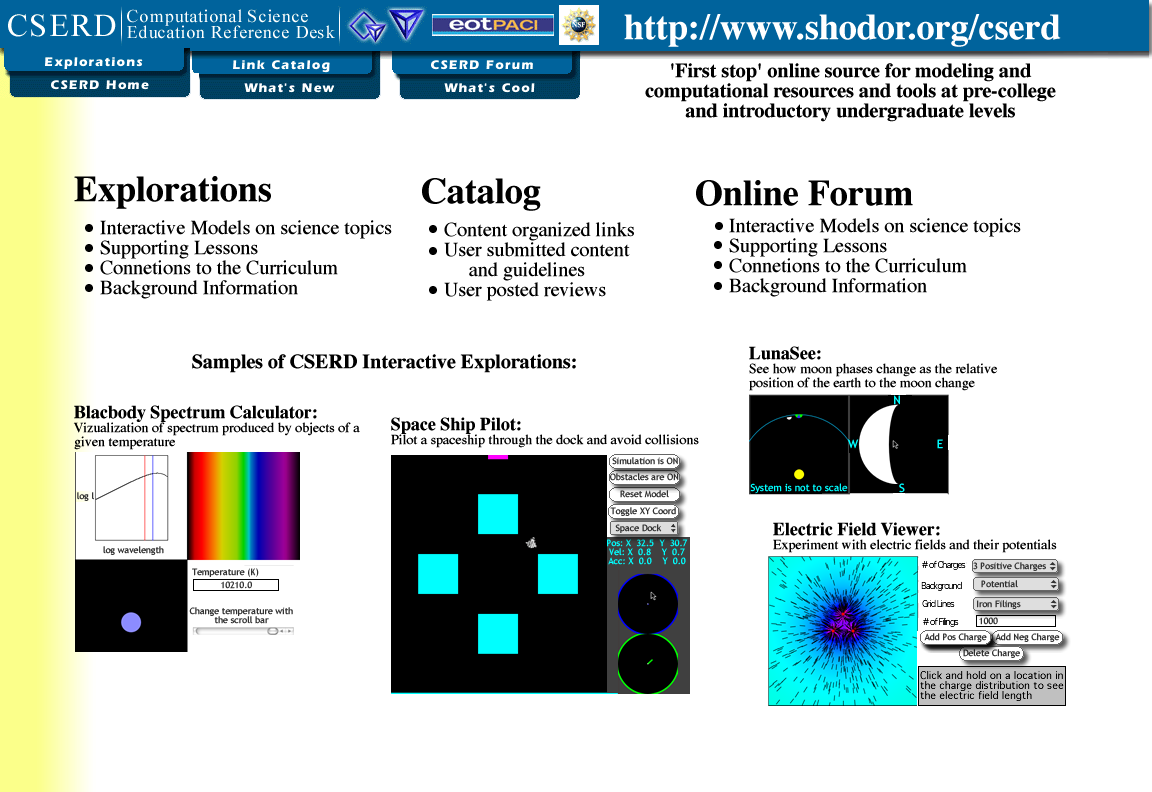Toggle the 'Simulation is ON' button
The image size is (1152, 792).
pos(644,461)
